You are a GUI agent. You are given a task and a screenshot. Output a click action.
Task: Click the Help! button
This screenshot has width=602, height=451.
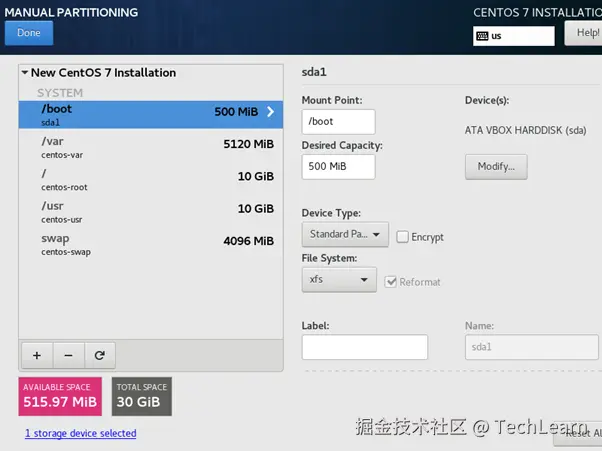[584, 33]
